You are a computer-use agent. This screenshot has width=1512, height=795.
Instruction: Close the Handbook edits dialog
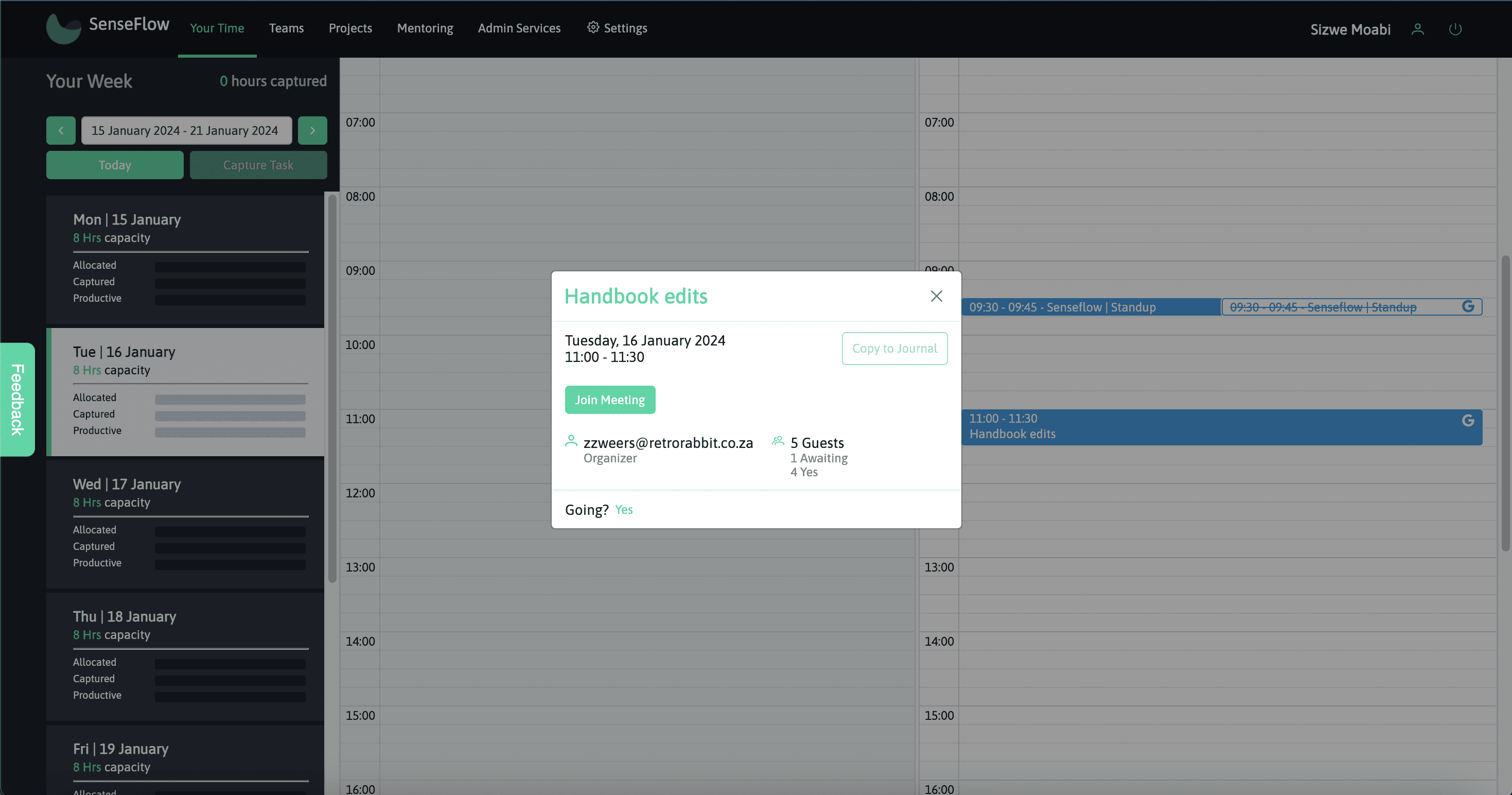[936, 296]
